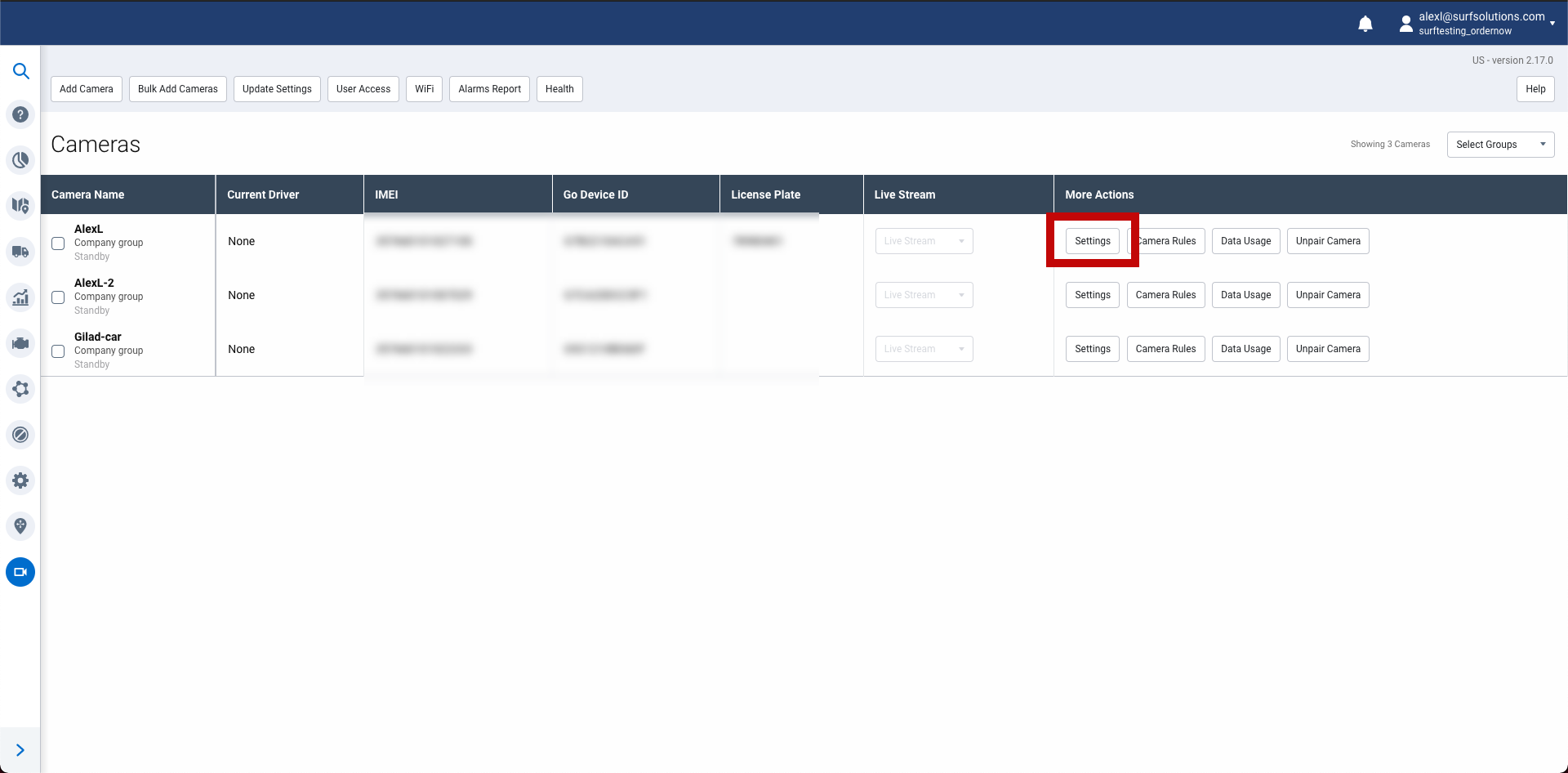
Task: Select the Gilad-car camera checkbox
Action: click(x=58, y=351)
